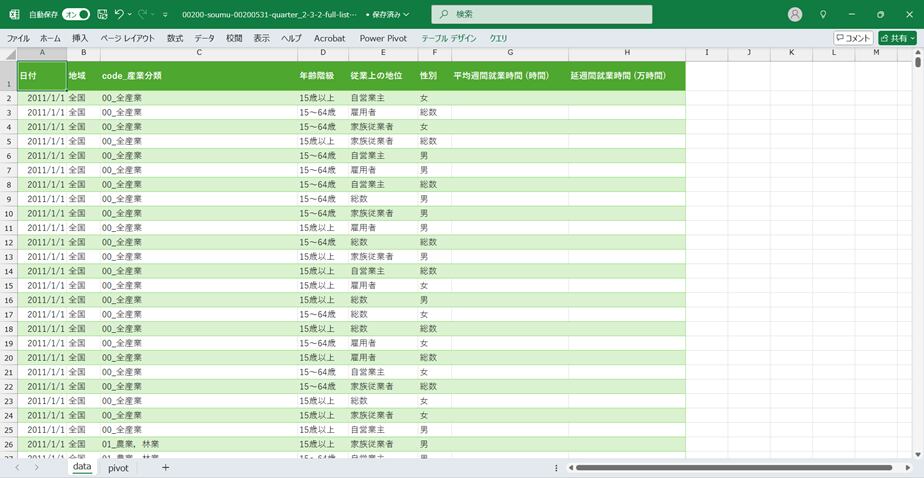Open the Power Pivot ribbon tab
The image size is (924, 478).
click(x=383, y=38)
